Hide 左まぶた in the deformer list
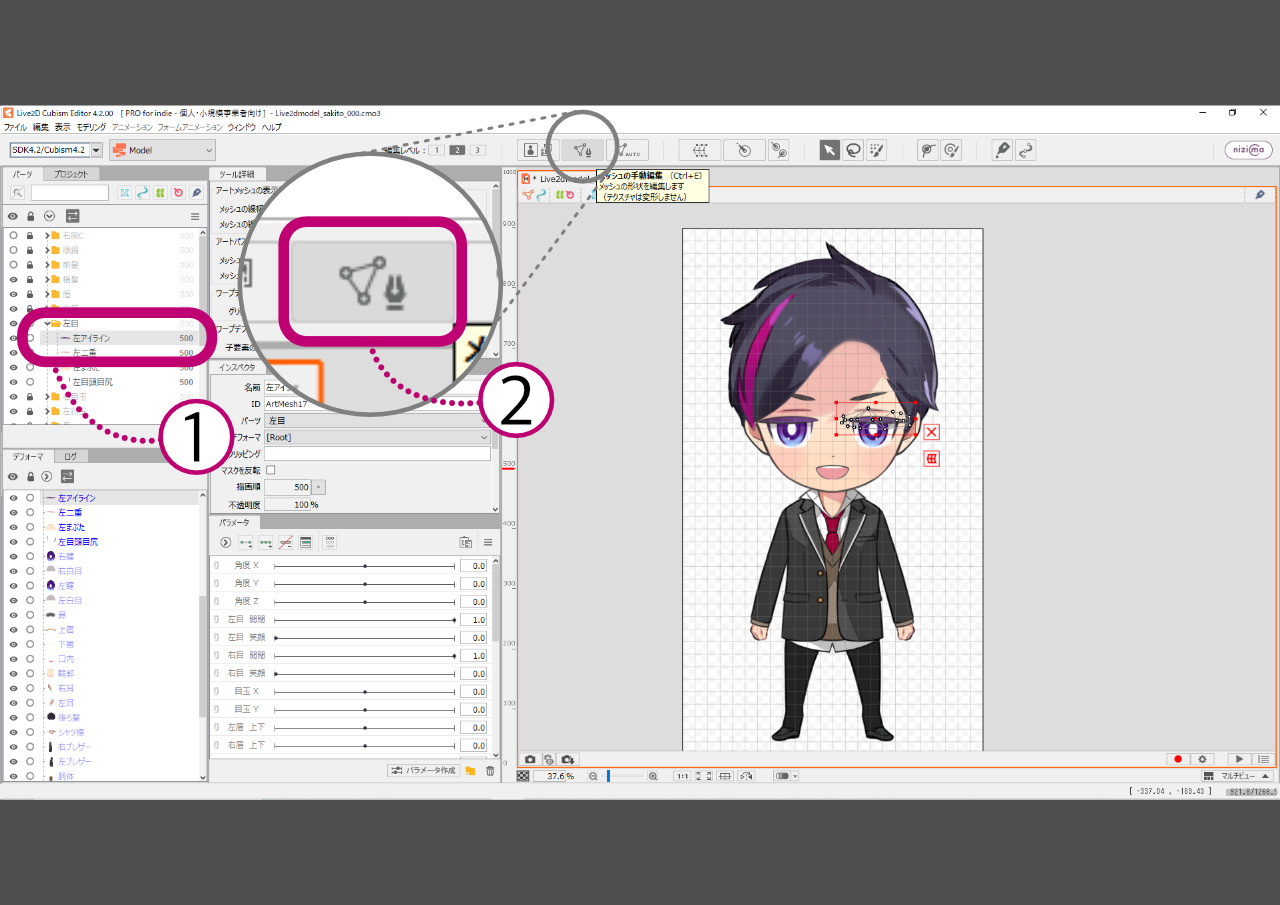Viewport: 1280px width, 905px height. [14, 527]
